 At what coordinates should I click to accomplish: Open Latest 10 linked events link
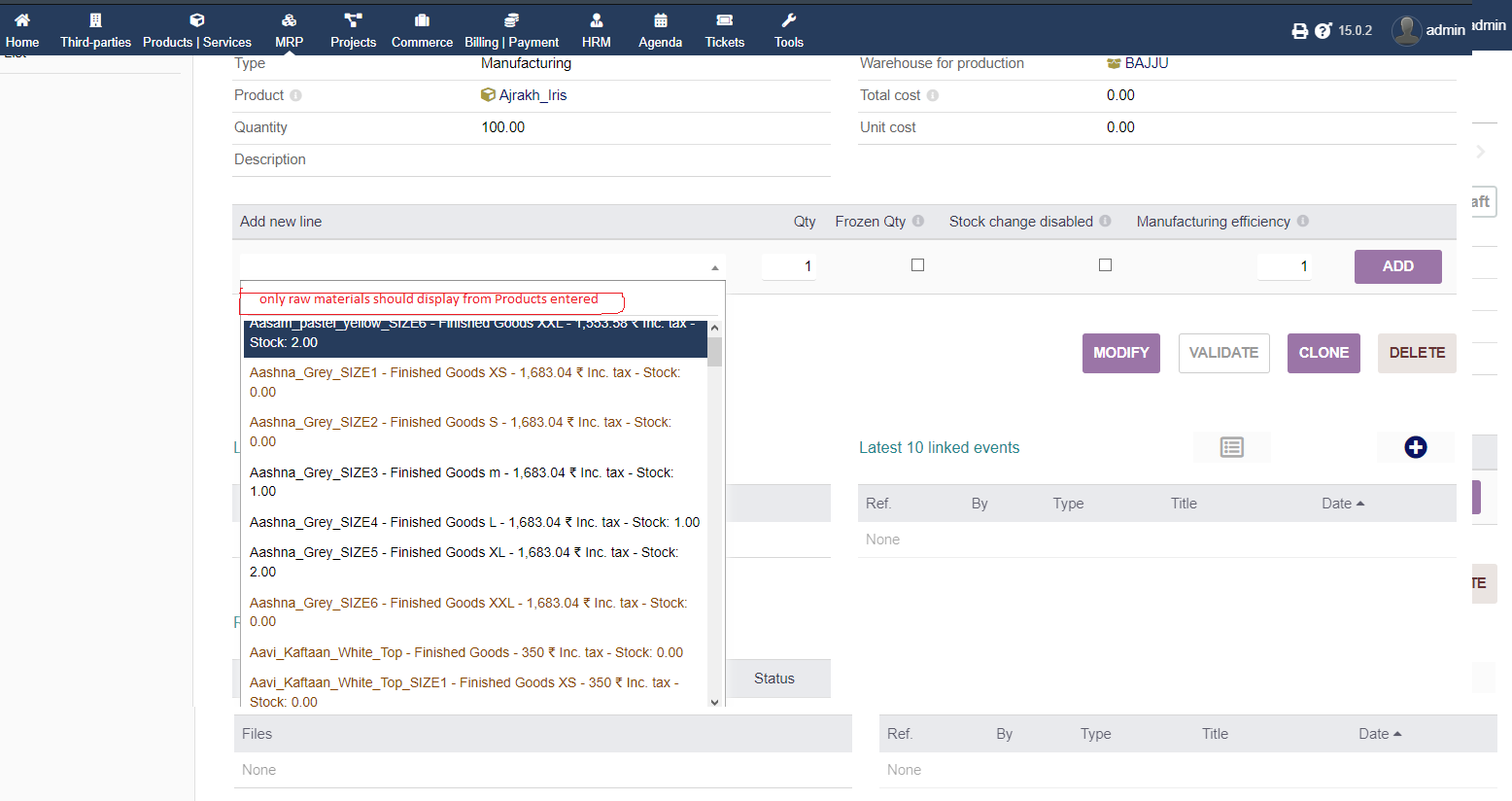pos(939,447)
